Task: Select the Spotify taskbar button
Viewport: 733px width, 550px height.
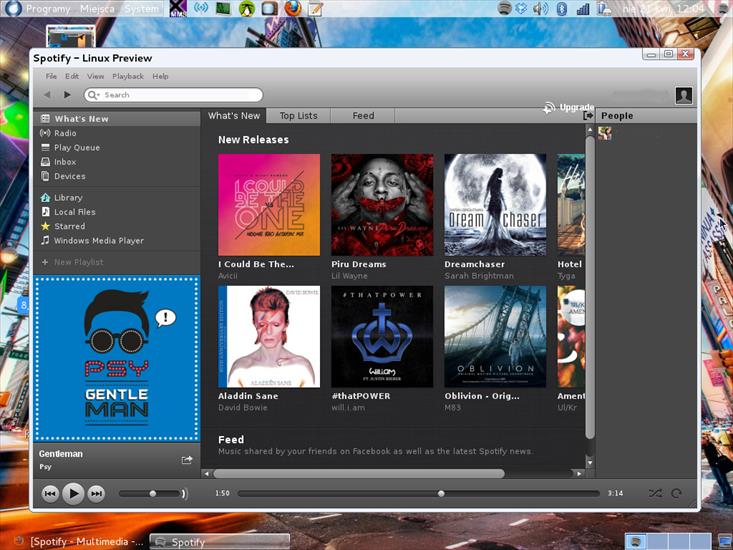Action: click(220, 542)
